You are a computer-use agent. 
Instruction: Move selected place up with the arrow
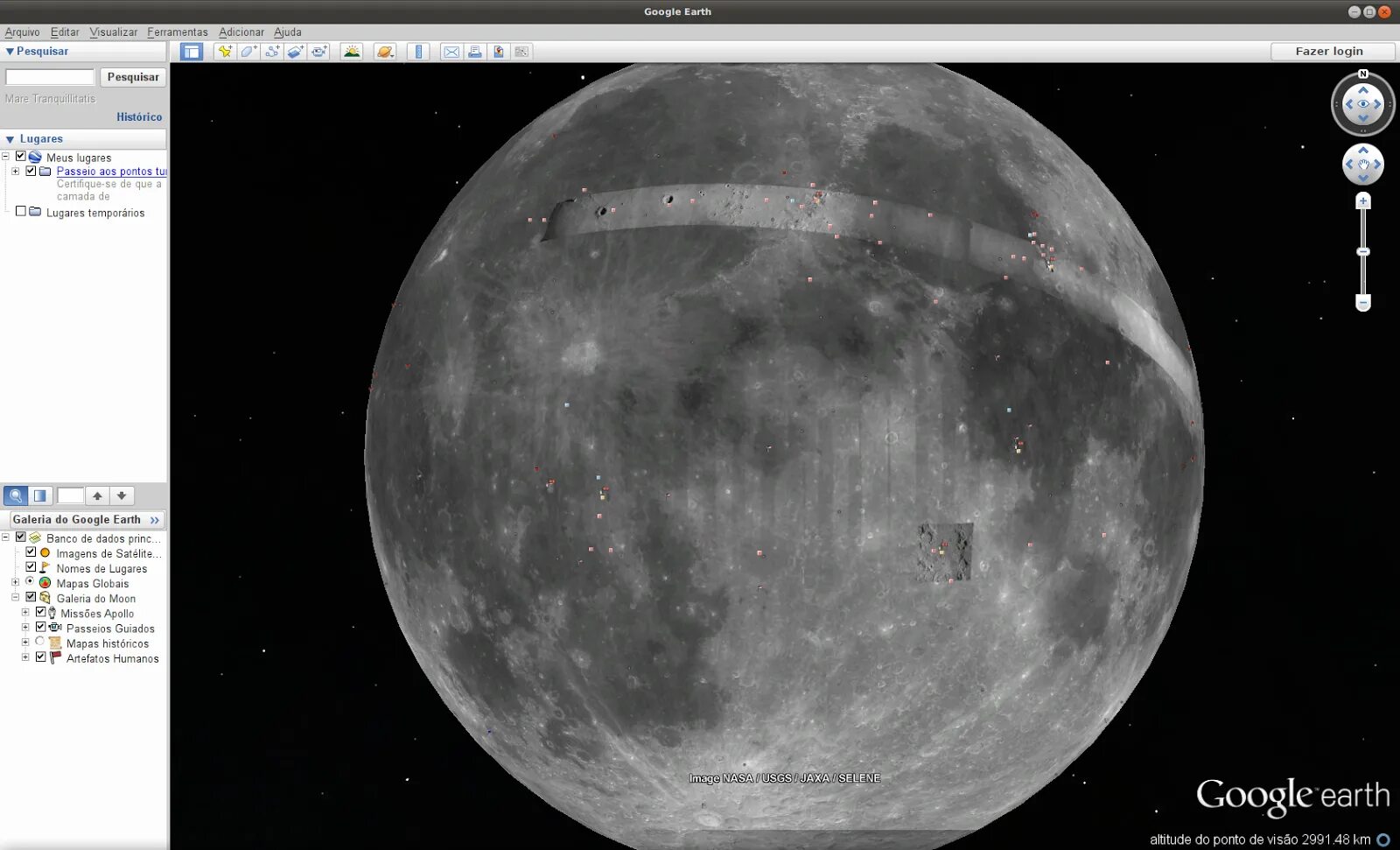coord(97,496)
